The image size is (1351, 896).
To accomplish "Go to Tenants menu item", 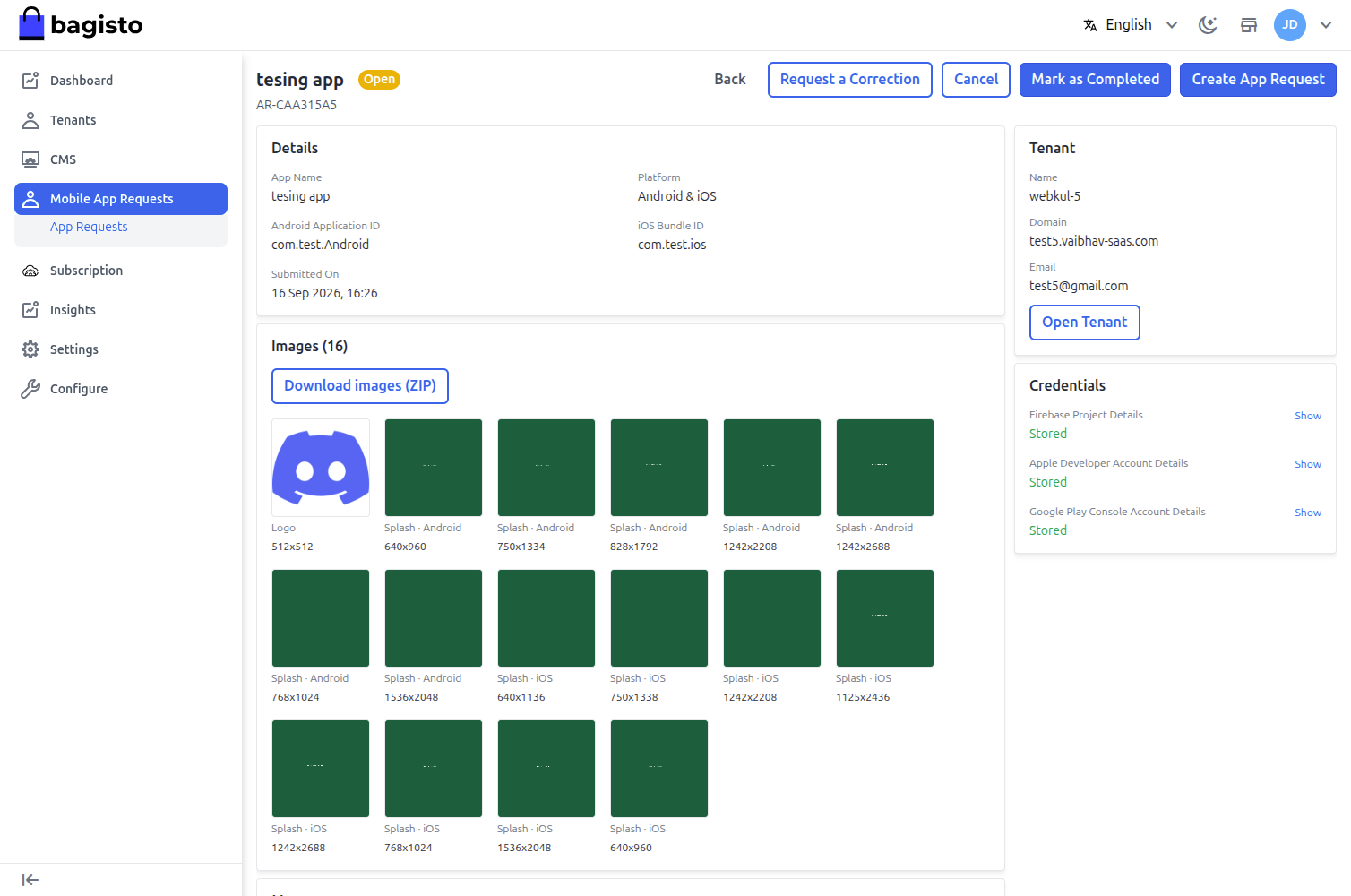I will point(121,120).
